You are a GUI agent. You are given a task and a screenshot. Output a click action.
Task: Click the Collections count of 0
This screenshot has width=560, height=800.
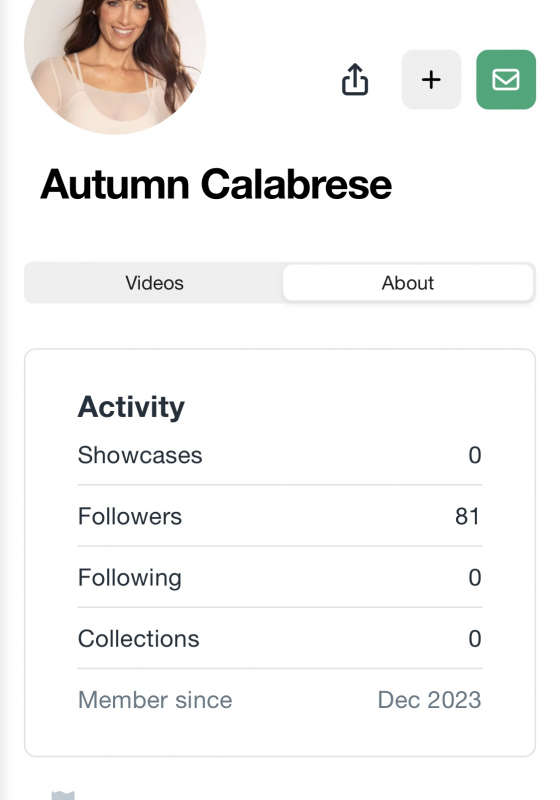pyautogui.click(x=475, y=639)
